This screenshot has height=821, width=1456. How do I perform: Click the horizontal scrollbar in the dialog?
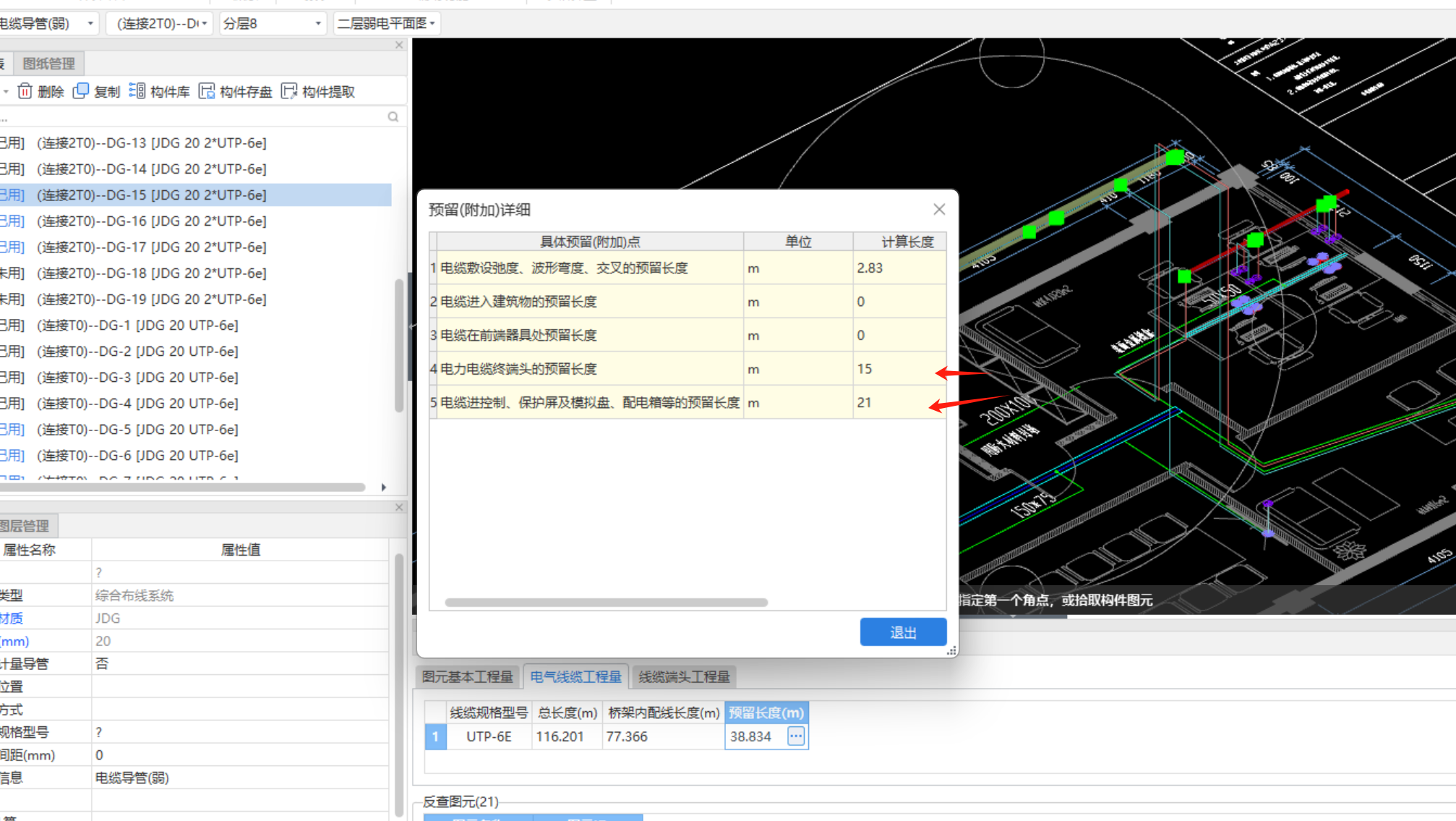(606, 602)
